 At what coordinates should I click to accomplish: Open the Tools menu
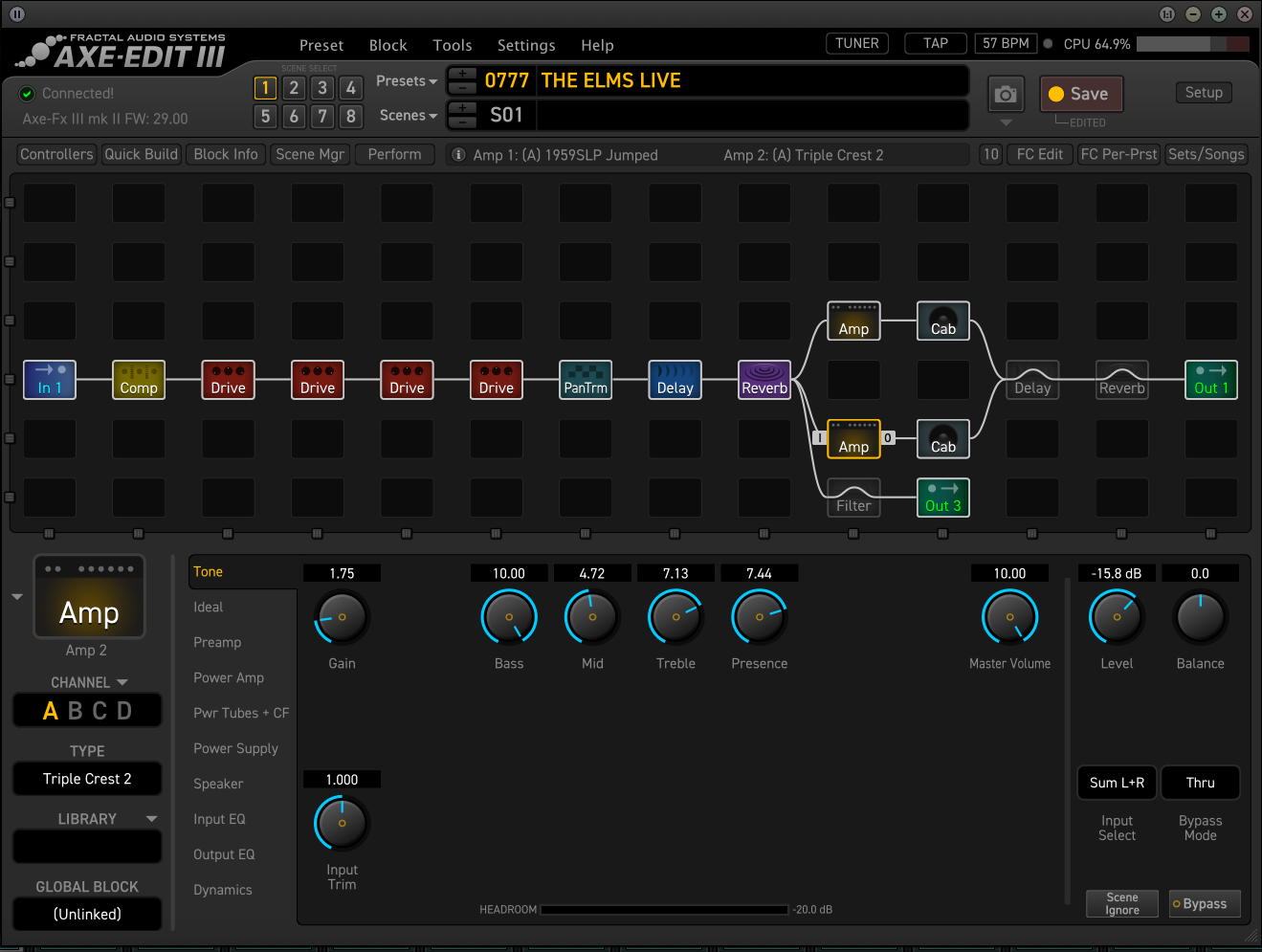point(453,45)
